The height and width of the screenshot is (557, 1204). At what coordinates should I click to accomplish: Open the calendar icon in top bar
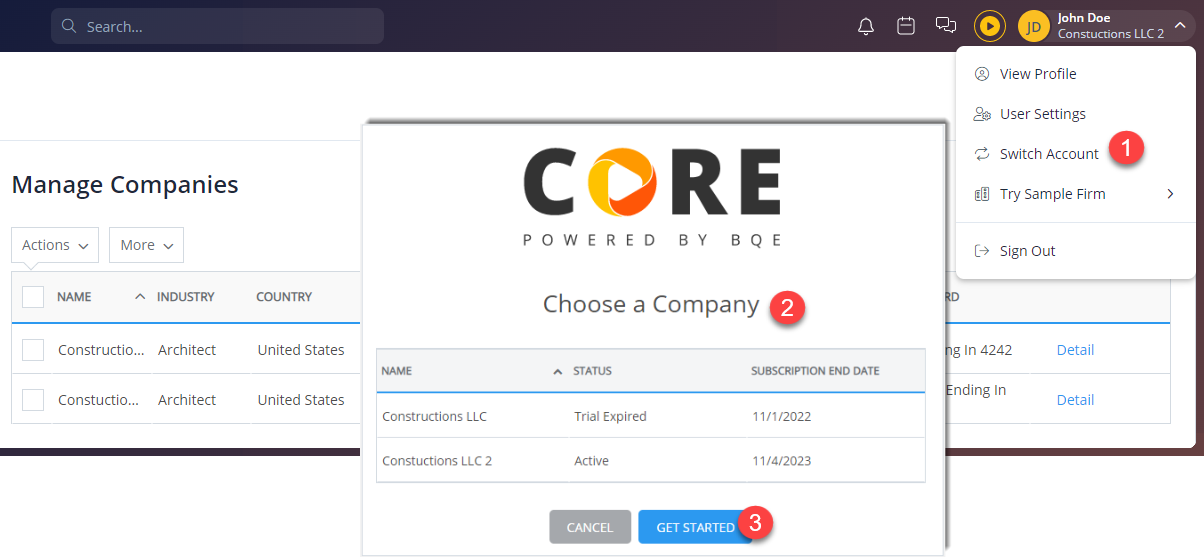(906, 26)
